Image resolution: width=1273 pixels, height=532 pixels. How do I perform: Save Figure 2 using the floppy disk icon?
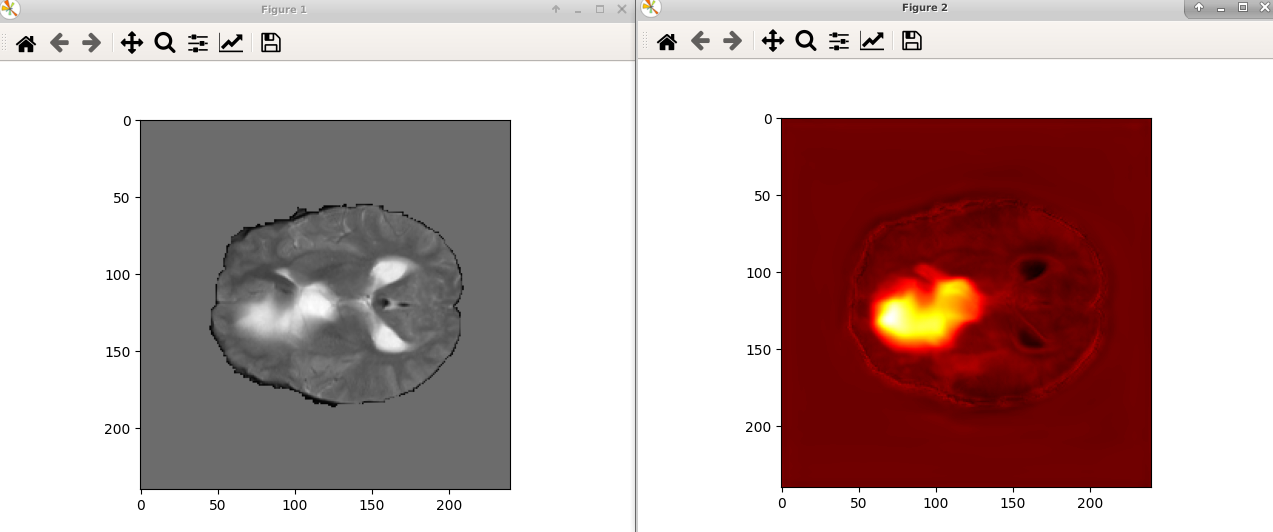point(911,41)
